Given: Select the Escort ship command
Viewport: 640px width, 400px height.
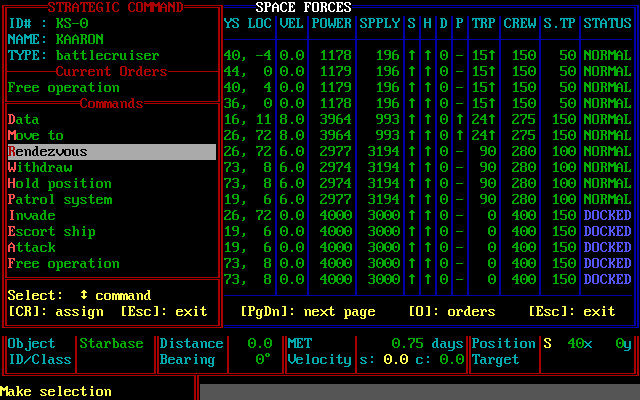Looking at the screenshot, I should (x=52, y=232).
